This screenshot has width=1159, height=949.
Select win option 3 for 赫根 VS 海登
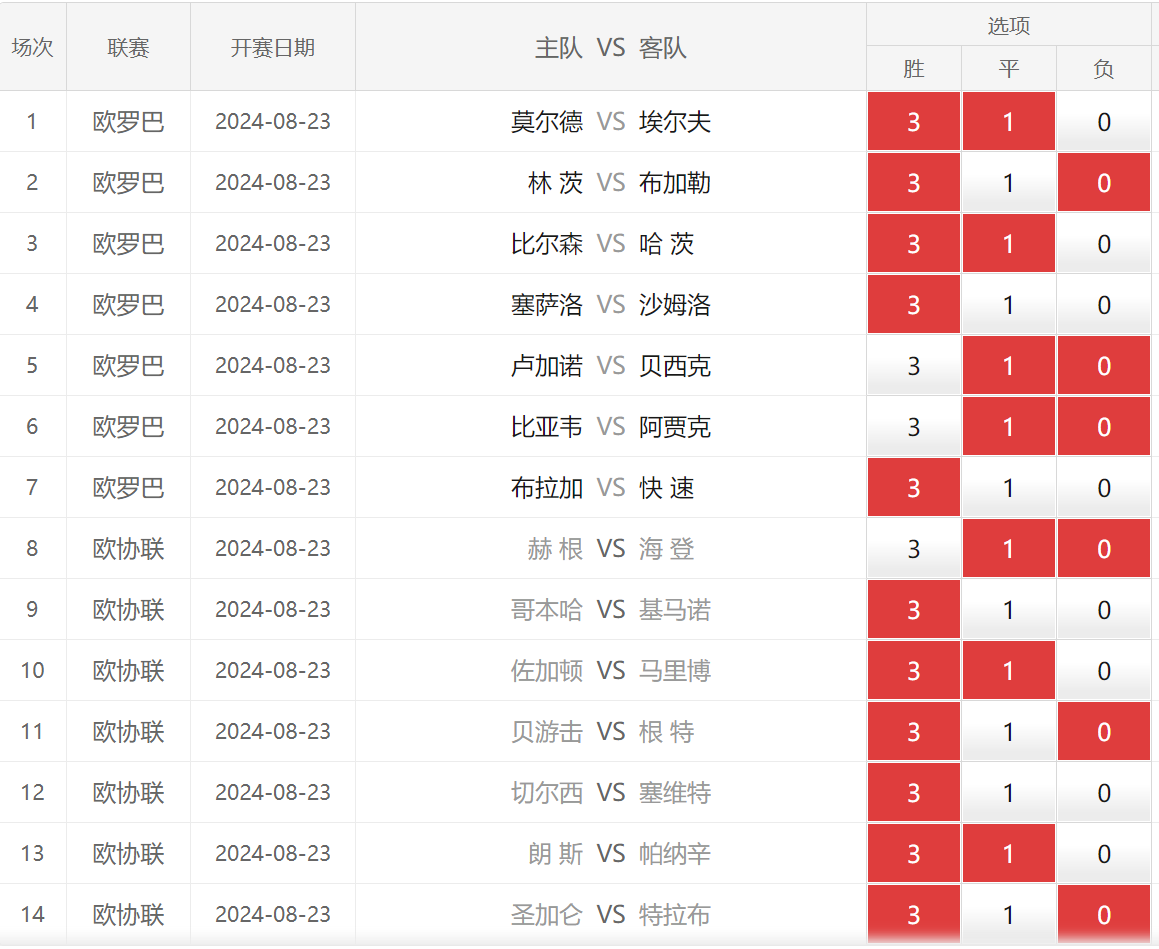tap(914, 548)
